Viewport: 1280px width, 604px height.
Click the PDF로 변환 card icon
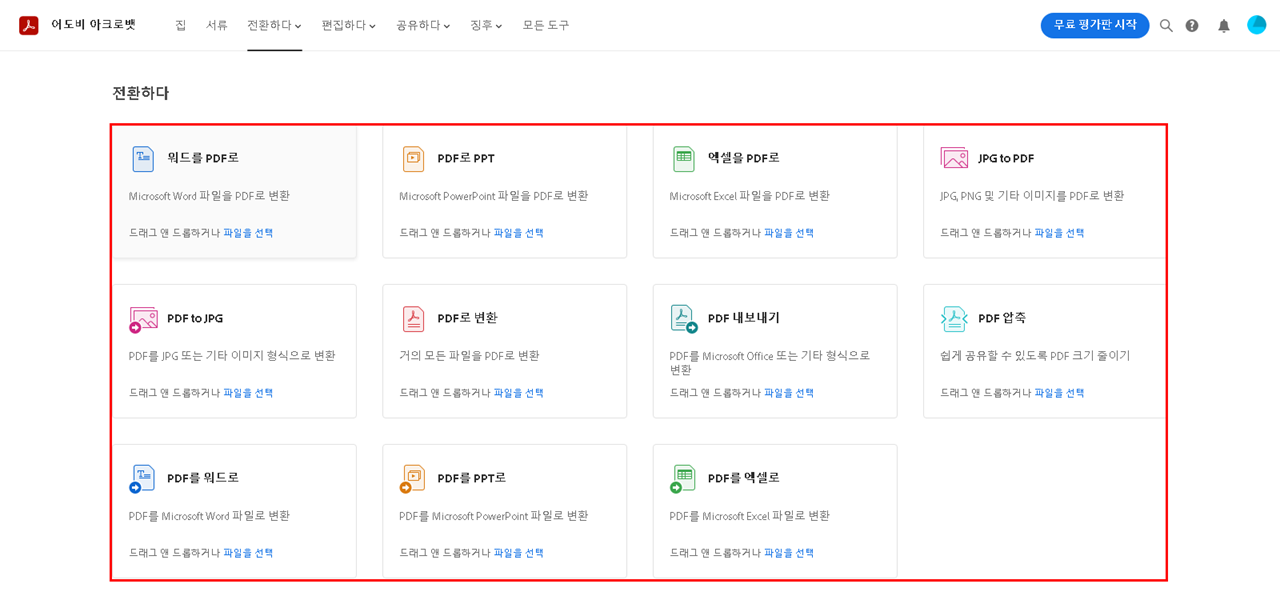[x=413, y=319]
